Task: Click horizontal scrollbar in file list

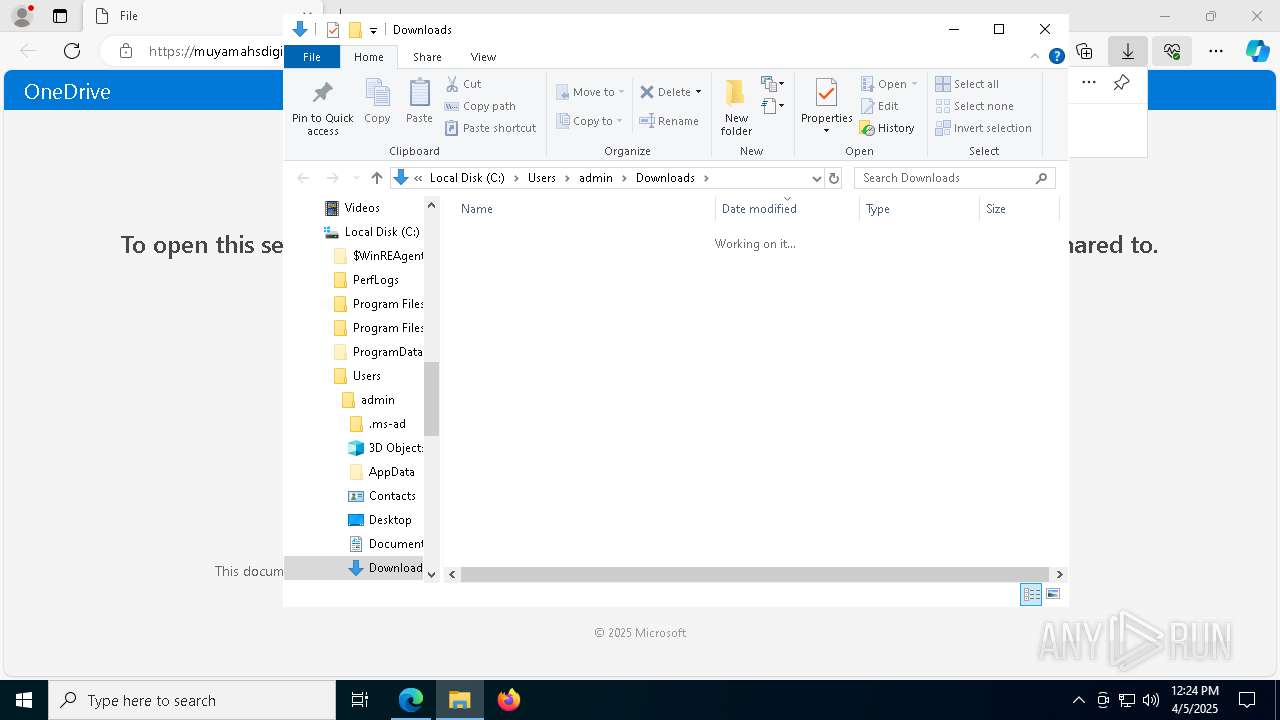Action: [x=754, y=574]
